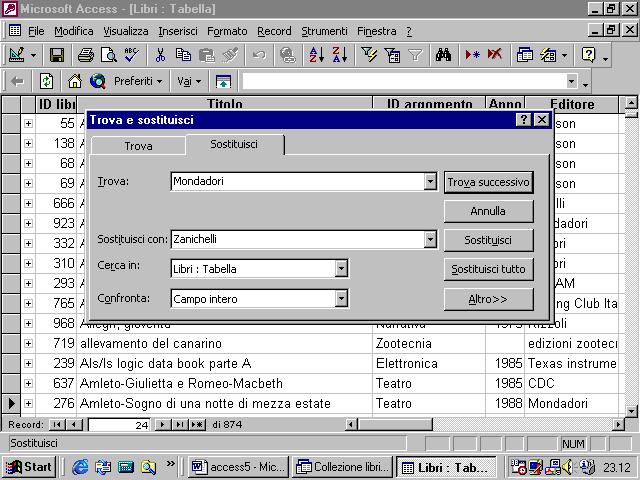
Task: Click the Paste clipboard icon
Action: pyautogui.click(x=207, y=55)
